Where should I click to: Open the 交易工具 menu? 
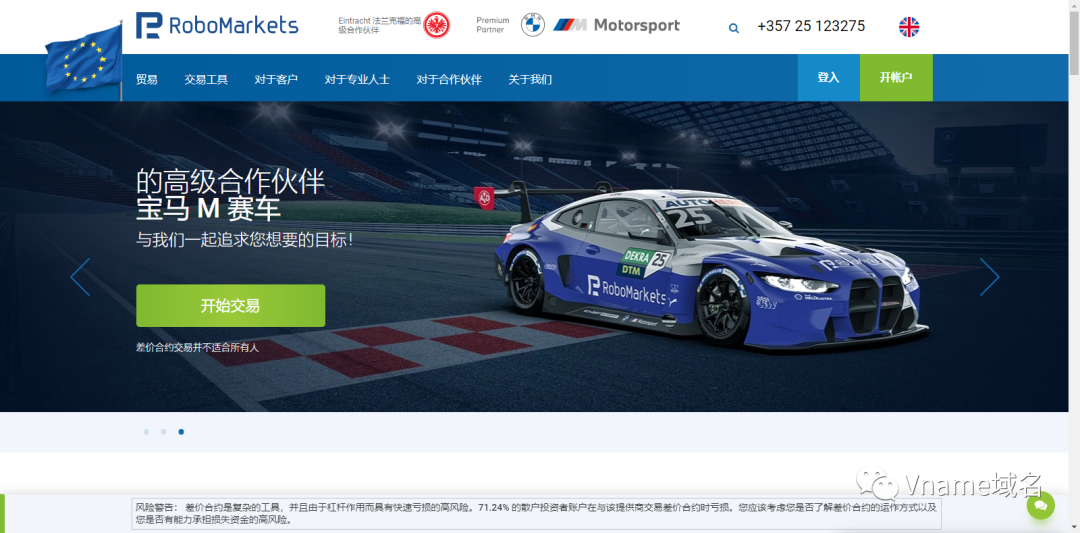click(206, 79)
